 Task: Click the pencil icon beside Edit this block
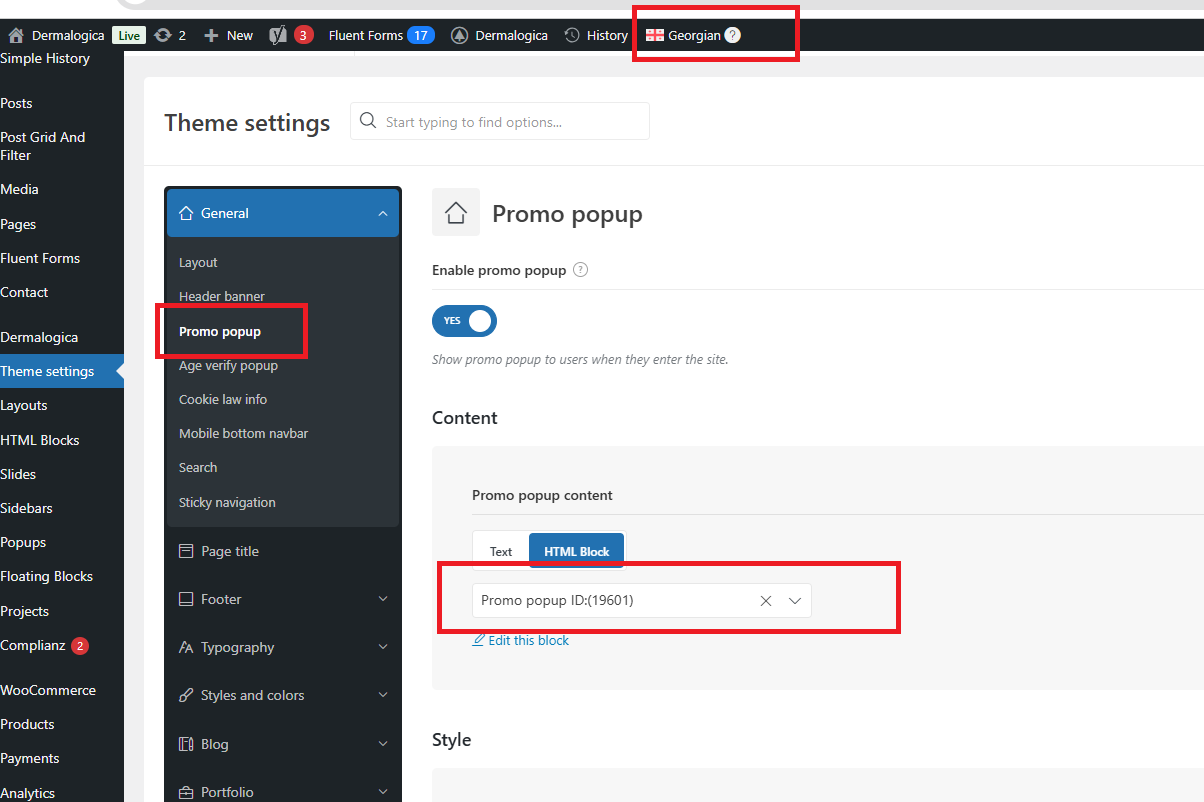[x=479, y=640]
